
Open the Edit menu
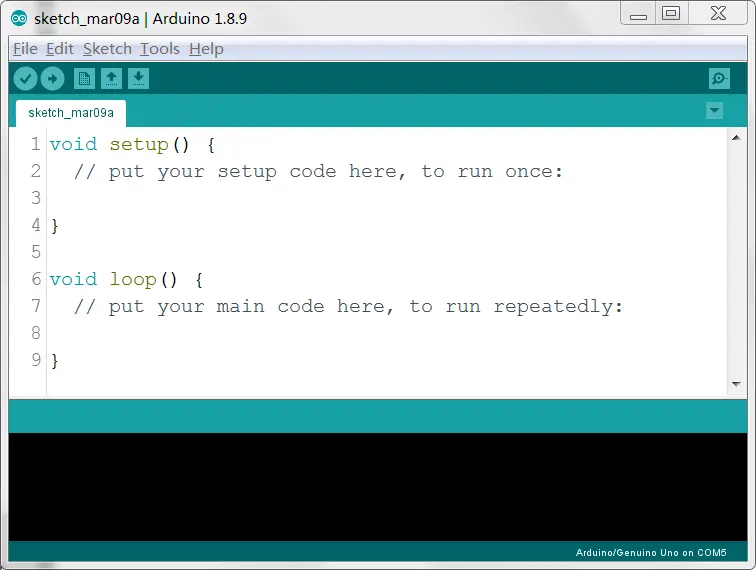tap(60, 49)
